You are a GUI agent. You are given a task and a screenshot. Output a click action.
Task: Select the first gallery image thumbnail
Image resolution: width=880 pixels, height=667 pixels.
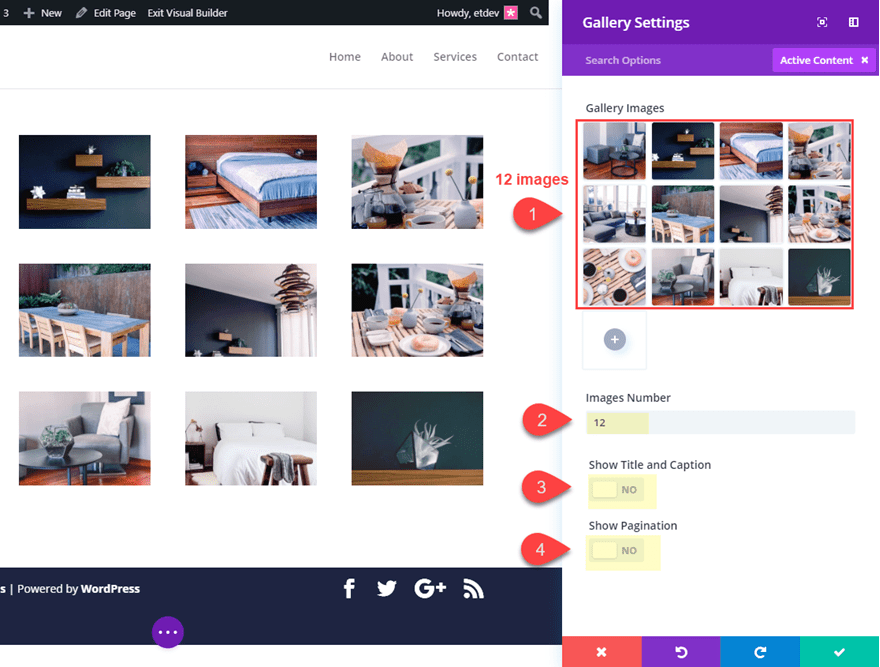tap(613, 151)
